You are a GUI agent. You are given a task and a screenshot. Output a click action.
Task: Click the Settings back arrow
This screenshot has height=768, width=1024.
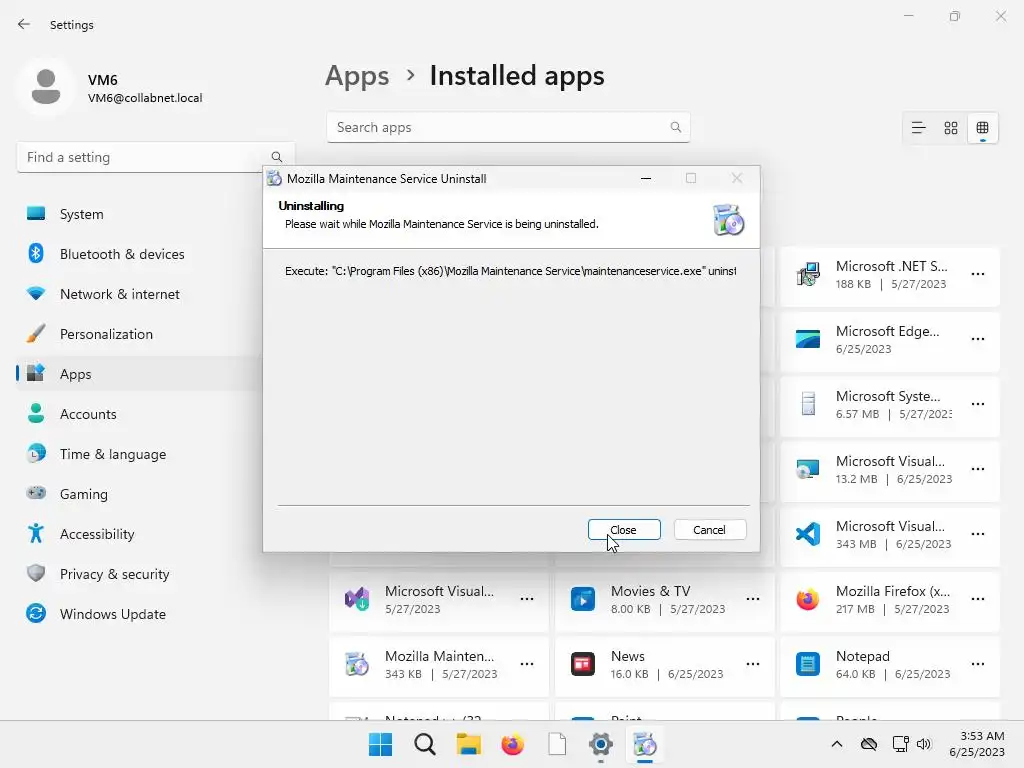[x=24, y=24]
